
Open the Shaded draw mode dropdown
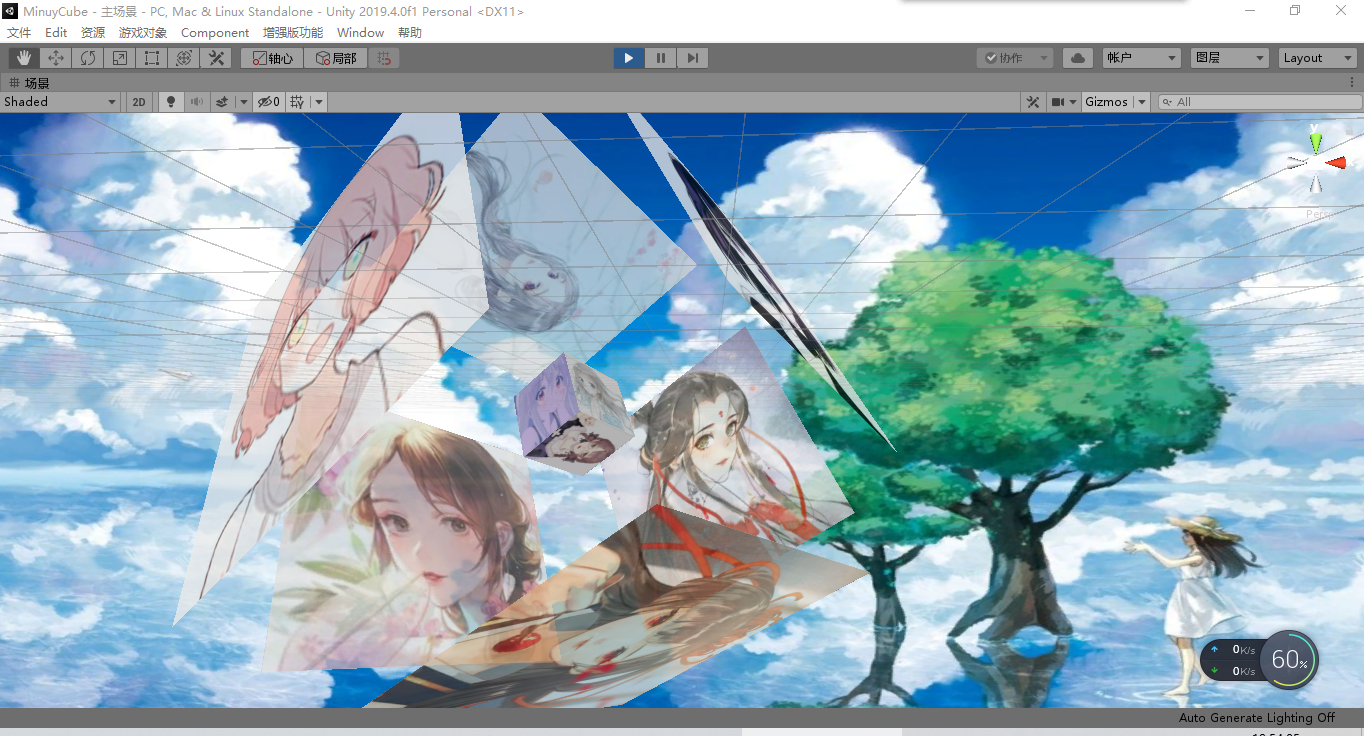tap(60, 101)
